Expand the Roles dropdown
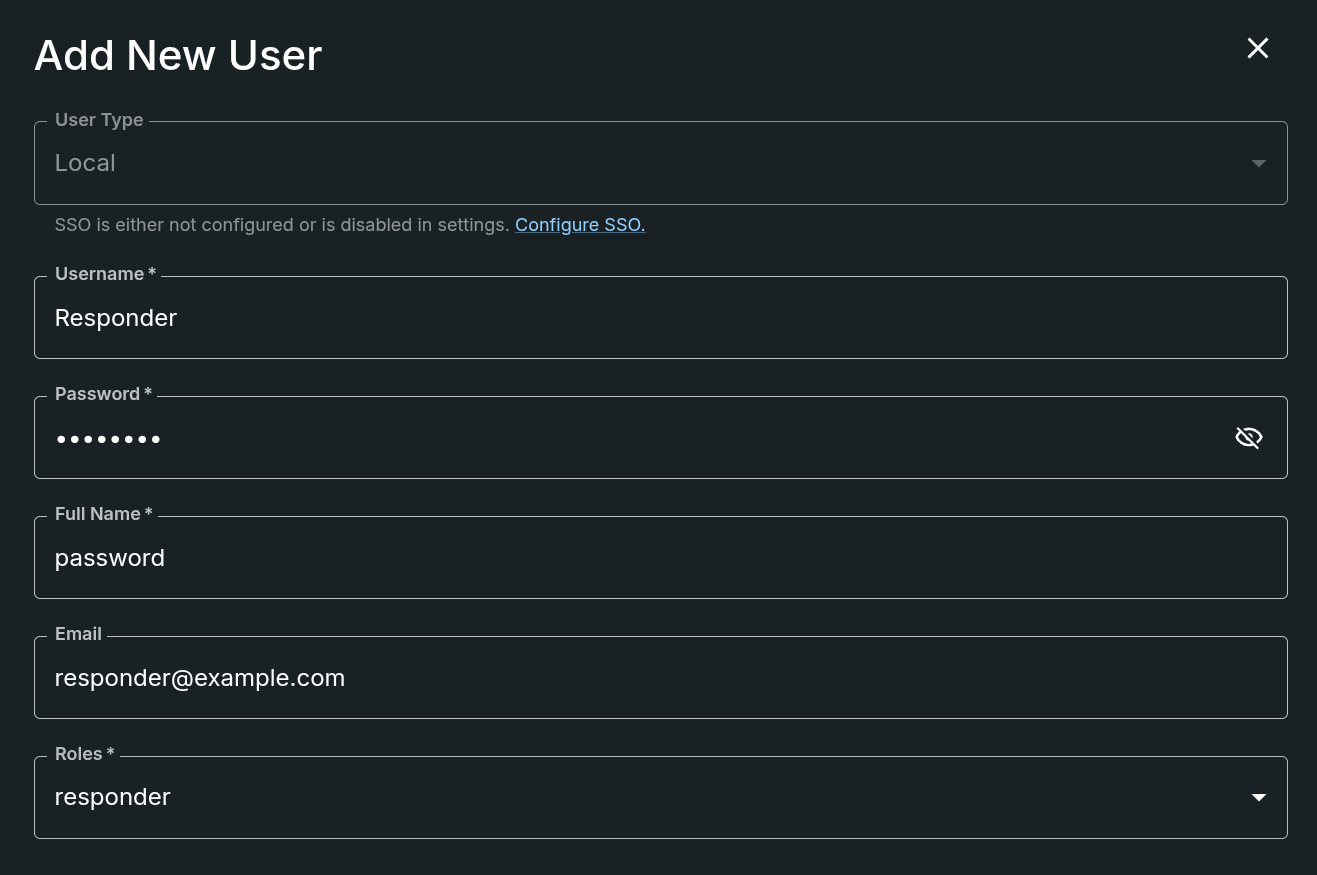Screen dimensions: 1317x875 (661, 797)
